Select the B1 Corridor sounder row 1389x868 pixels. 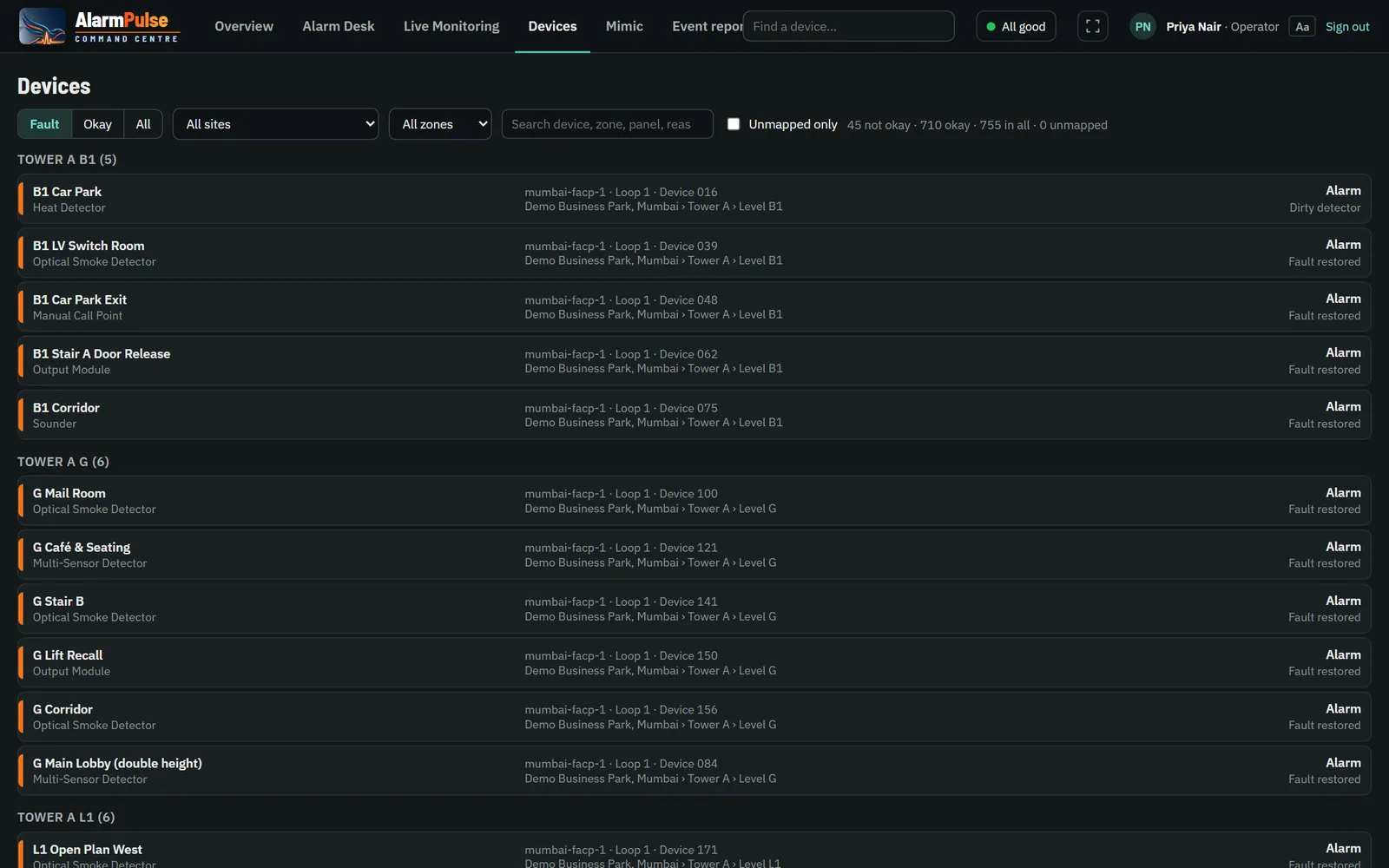click(x=694, y=415)
